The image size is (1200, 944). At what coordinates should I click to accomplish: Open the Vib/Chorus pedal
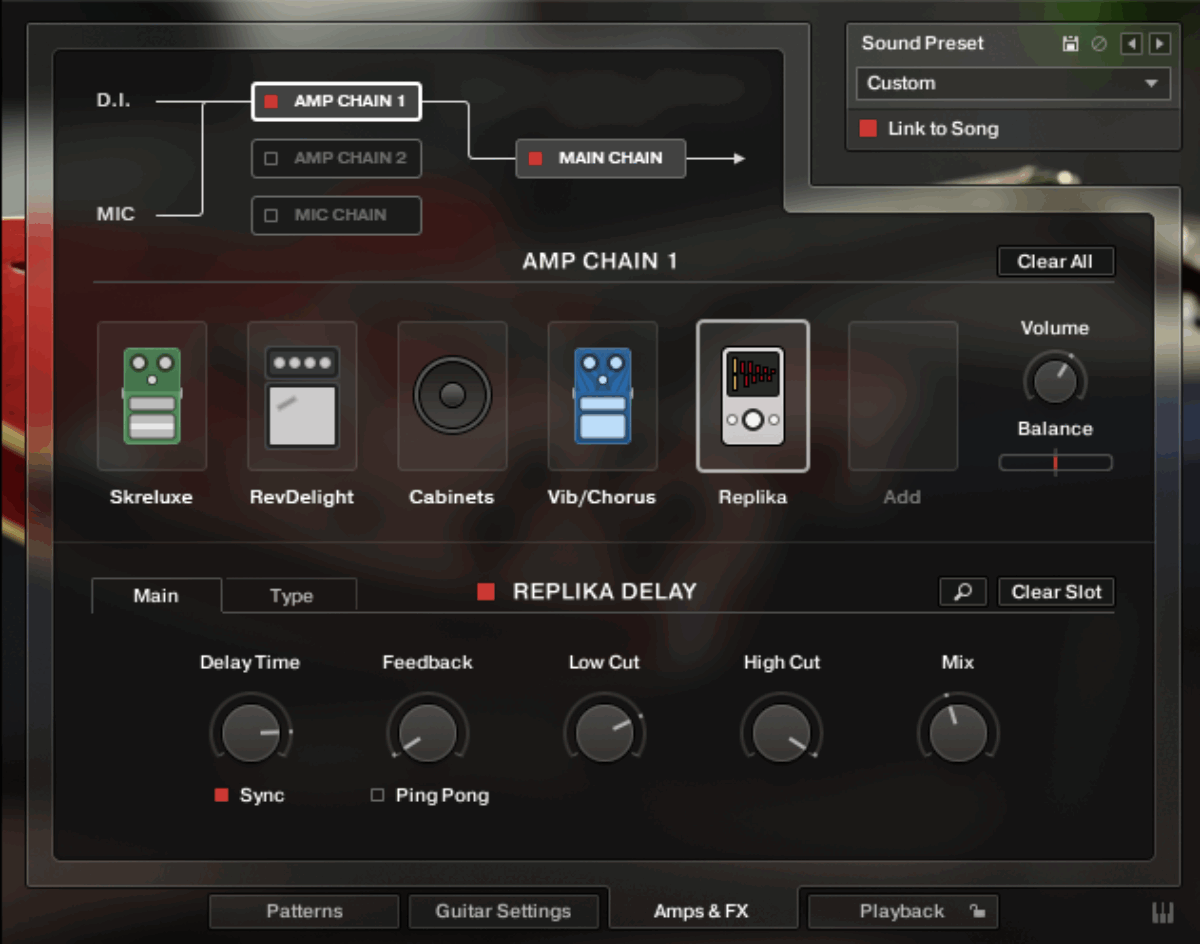pos(602,395)
